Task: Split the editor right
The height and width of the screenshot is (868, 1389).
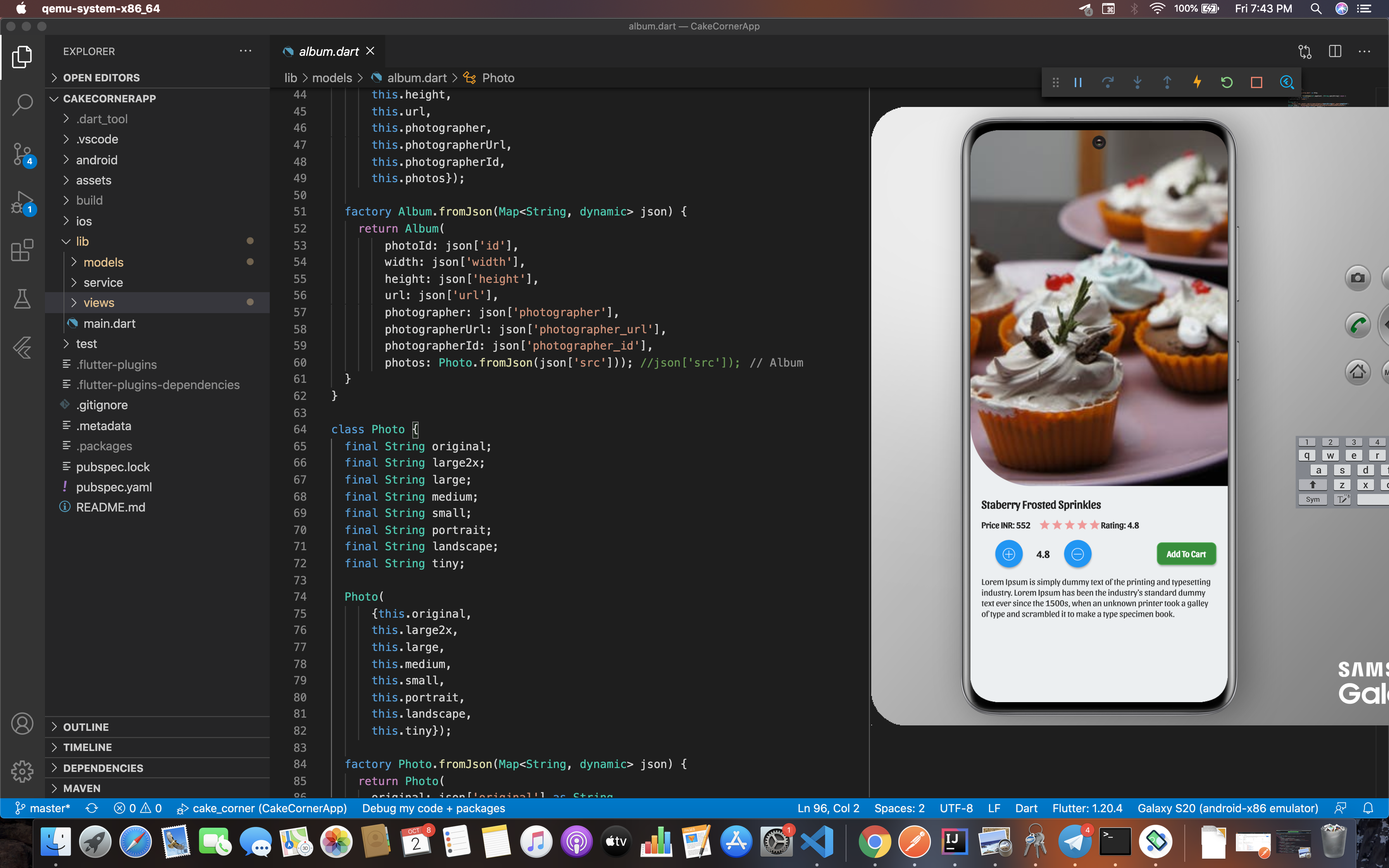Action: [x=1335, y=52]
